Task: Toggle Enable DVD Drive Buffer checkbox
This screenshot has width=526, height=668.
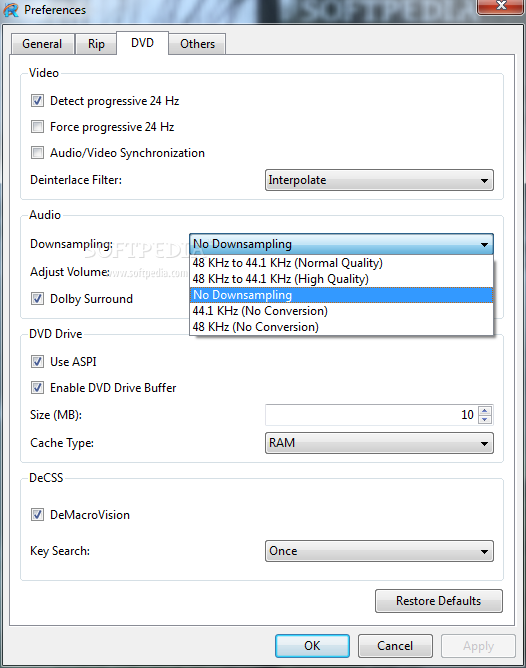Action: 37,388
